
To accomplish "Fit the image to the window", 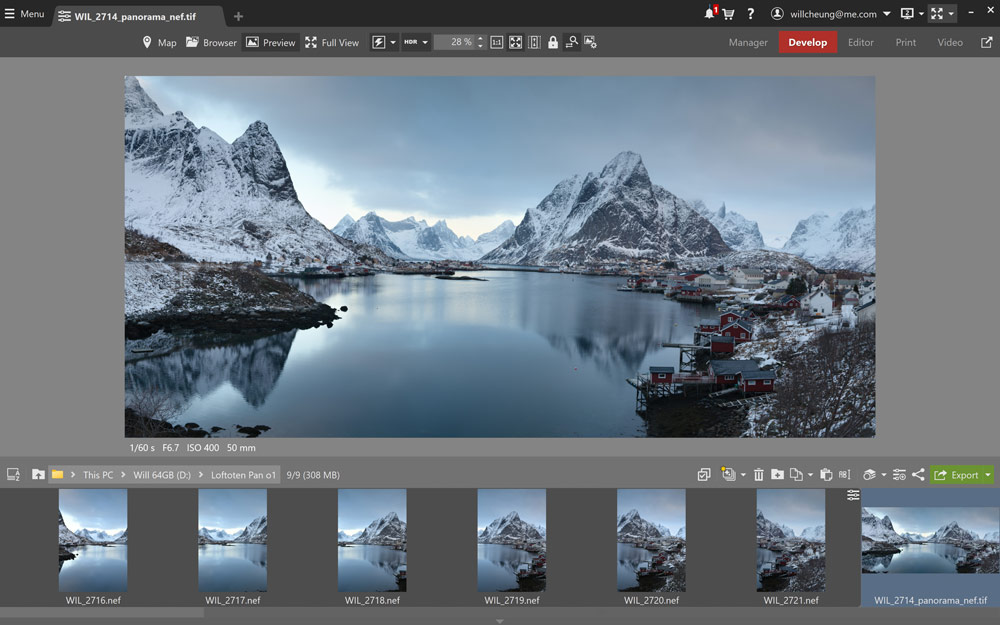I will (x=515, y=42).
